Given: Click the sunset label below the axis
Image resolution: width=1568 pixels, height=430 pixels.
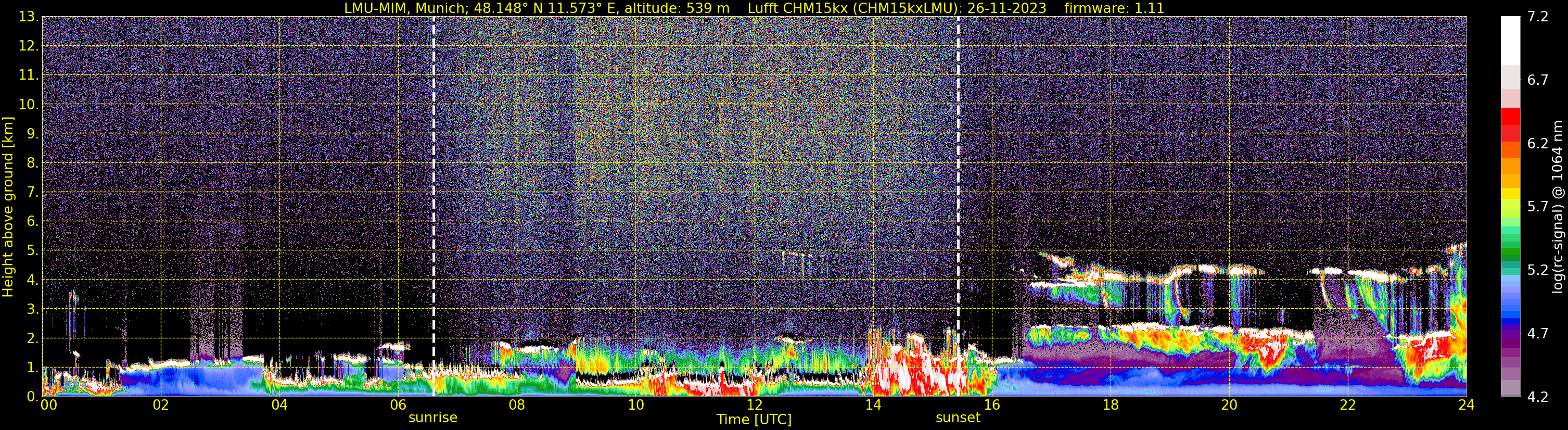Looking at the screenshot, I should click(x=958, y=417).
